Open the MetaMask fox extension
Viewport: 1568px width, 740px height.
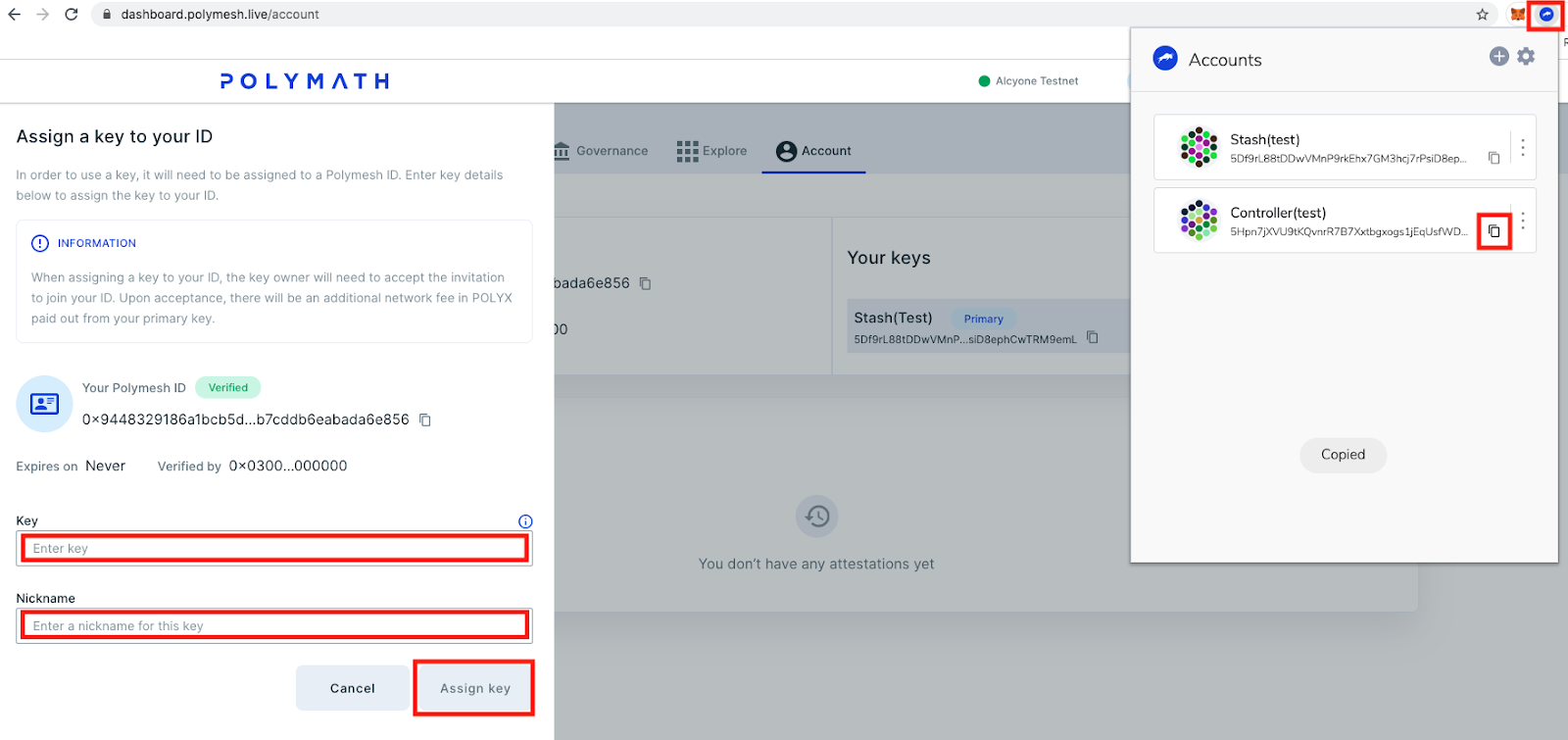pos(1517,15)
